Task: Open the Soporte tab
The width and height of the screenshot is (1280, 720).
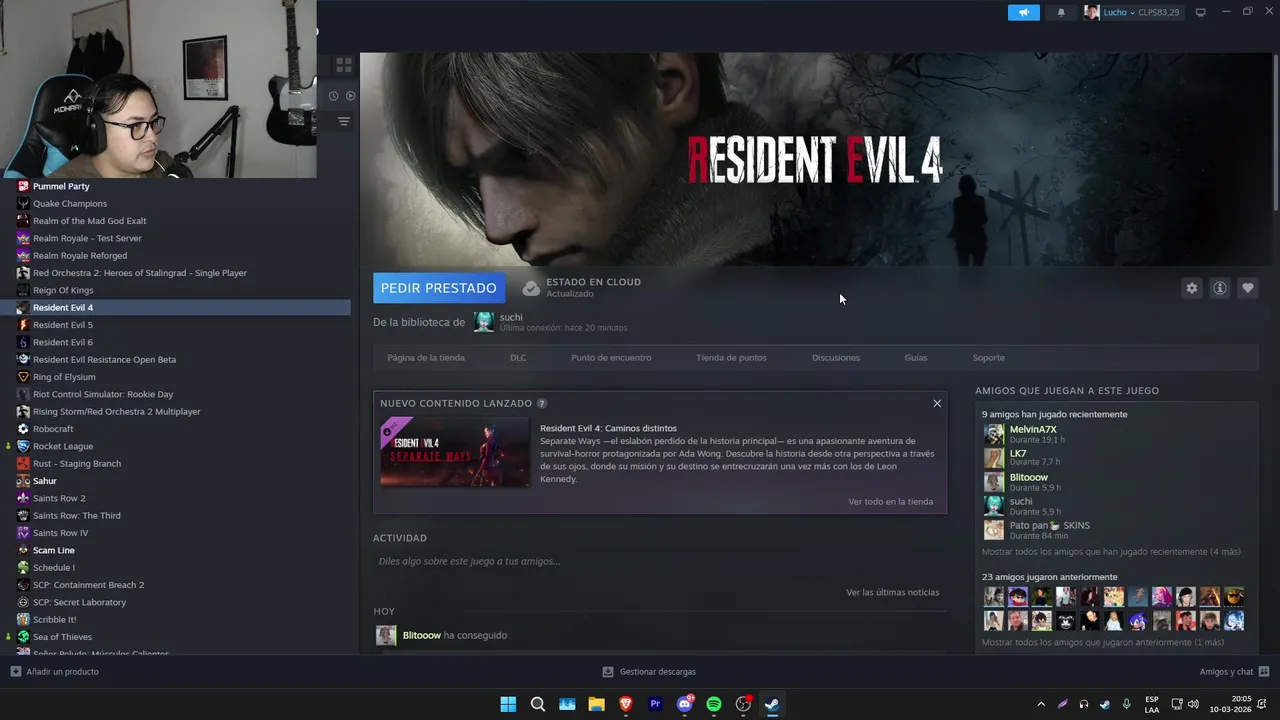Action: click(989, 358)
